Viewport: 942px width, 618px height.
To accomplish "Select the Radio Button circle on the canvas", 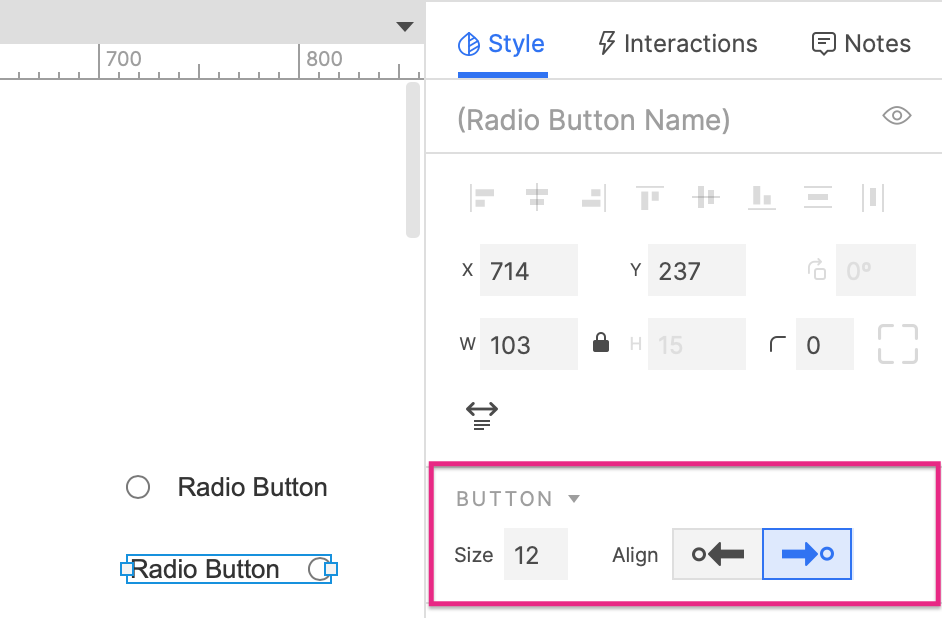I will point(137,487).
